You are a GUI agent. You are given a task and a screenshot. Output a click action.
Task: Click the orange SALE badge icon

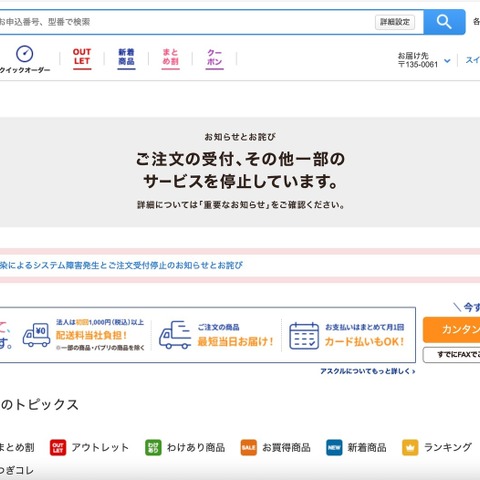[249, 447]
